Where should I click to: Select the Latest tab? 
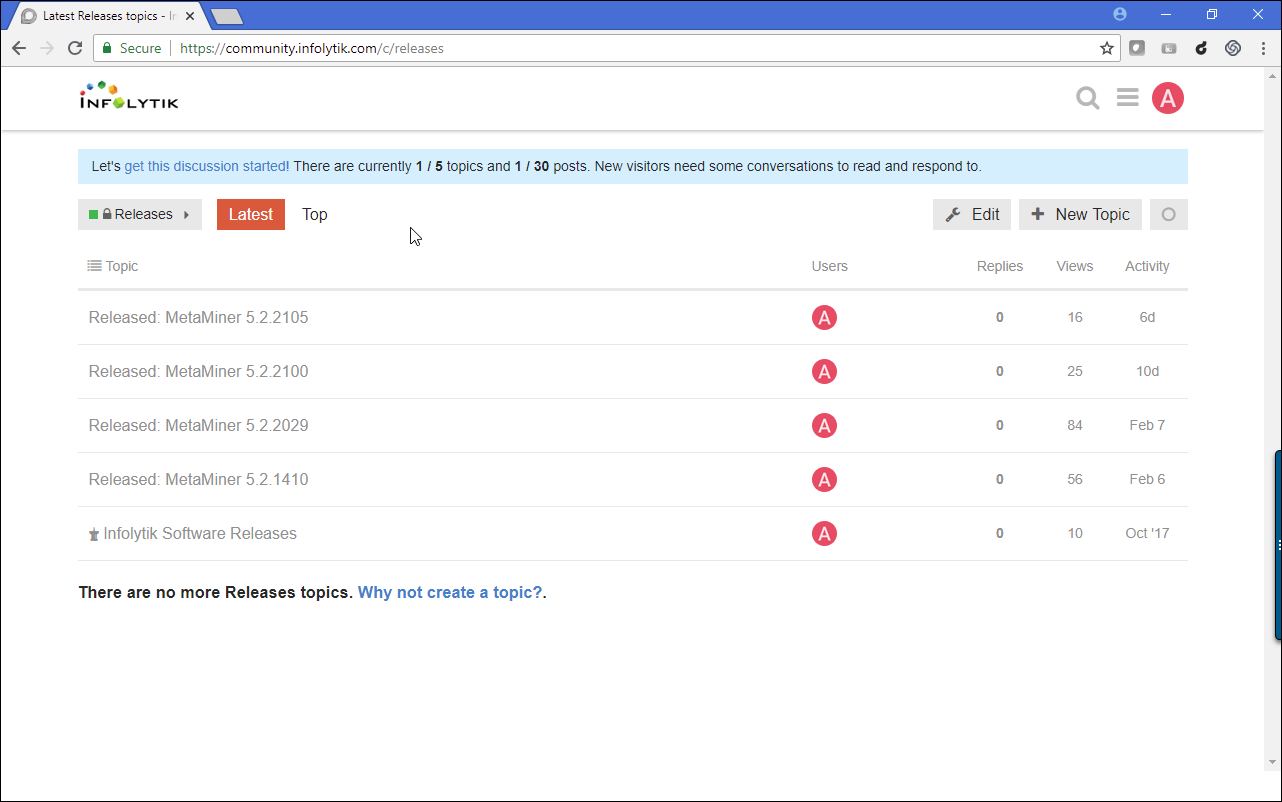point(251,214)
